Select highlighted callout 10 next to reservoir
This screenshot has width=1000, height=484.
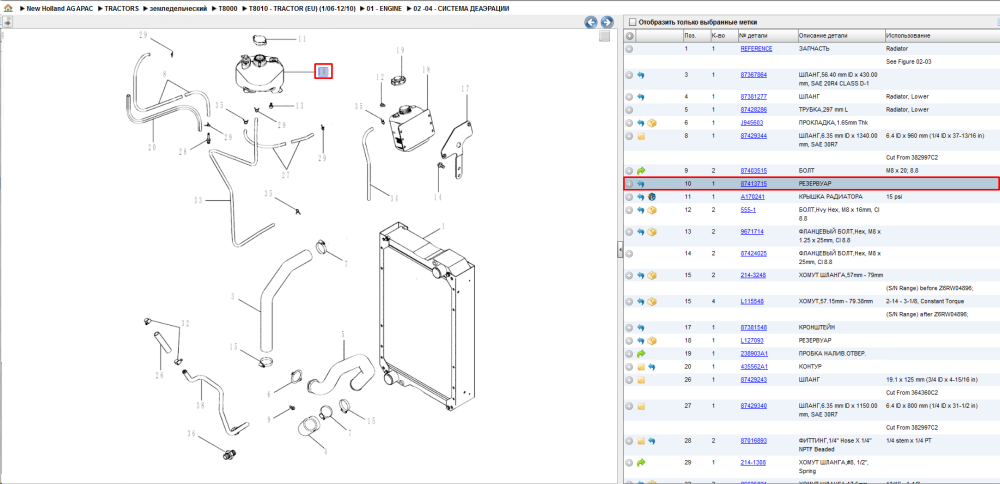point(324,71)
